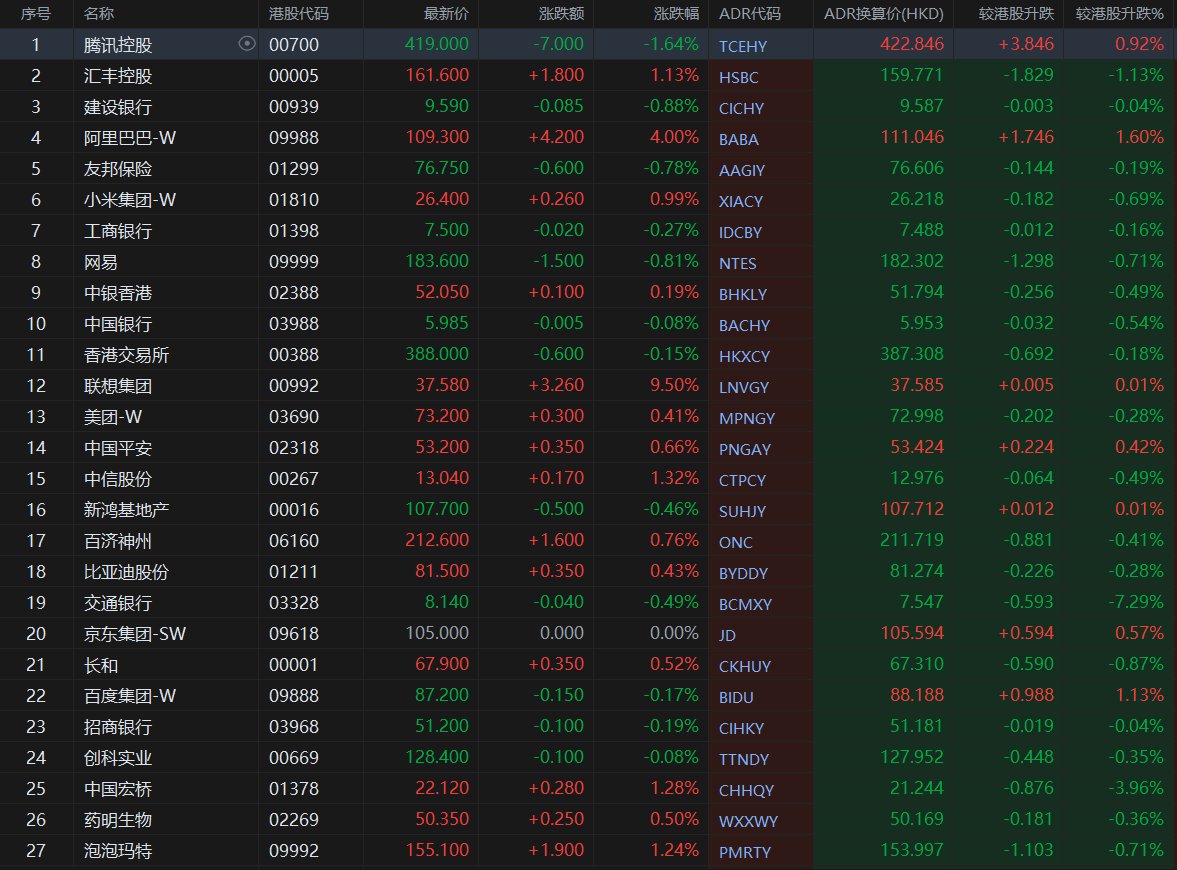1177x870 pixels.
Task: Select the 美团-W stock name
Action: 113,417
